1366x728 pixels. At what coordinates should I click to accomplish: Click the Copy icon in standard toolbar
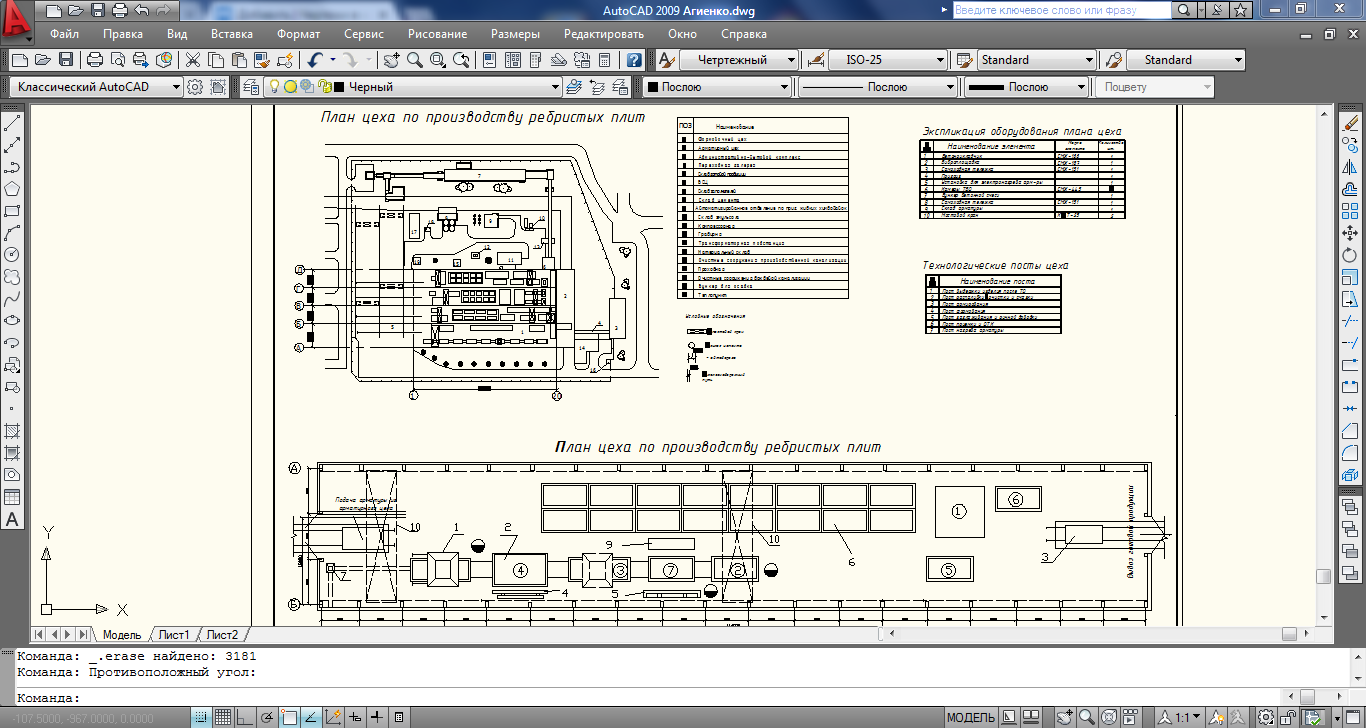215,60
